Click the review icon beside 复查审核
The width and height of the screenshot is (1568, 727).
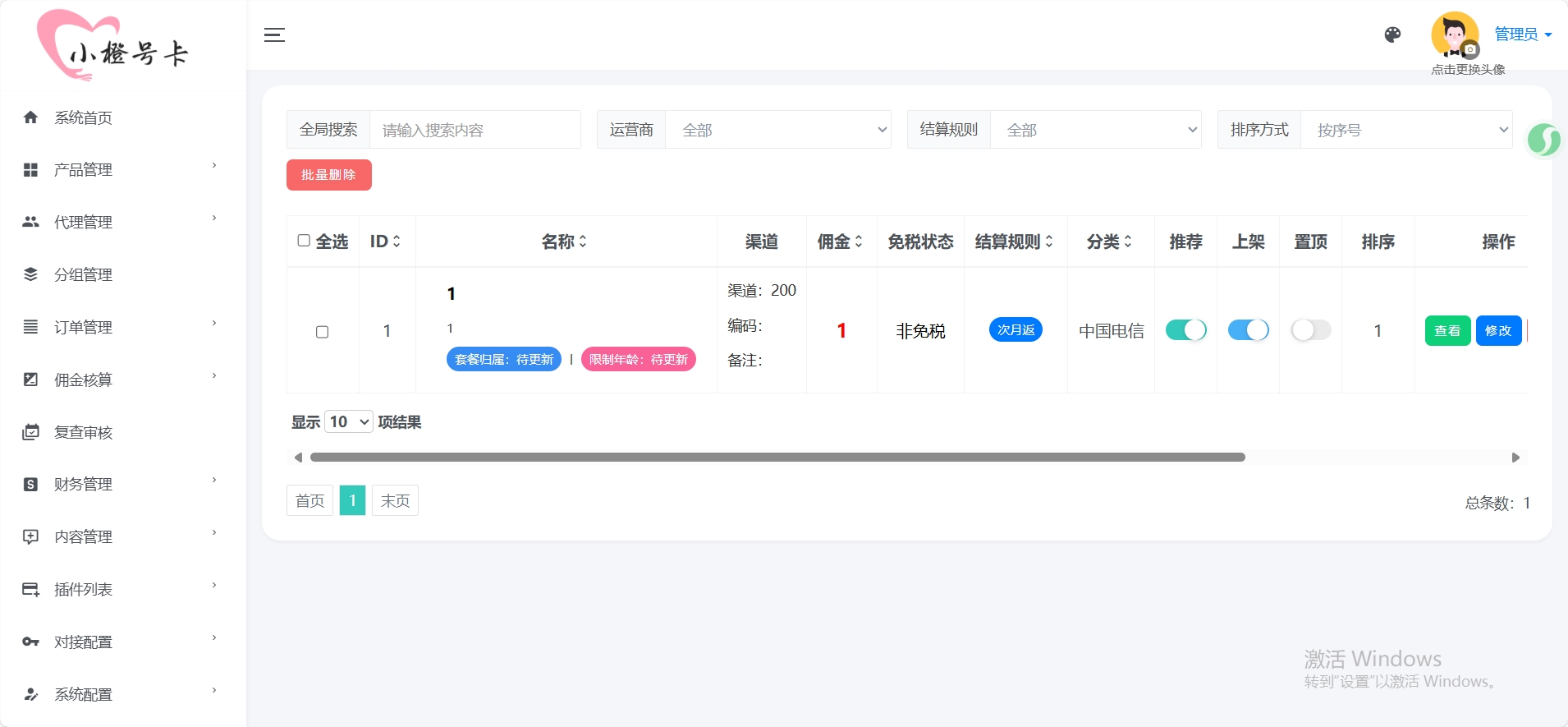coord(30,432)
